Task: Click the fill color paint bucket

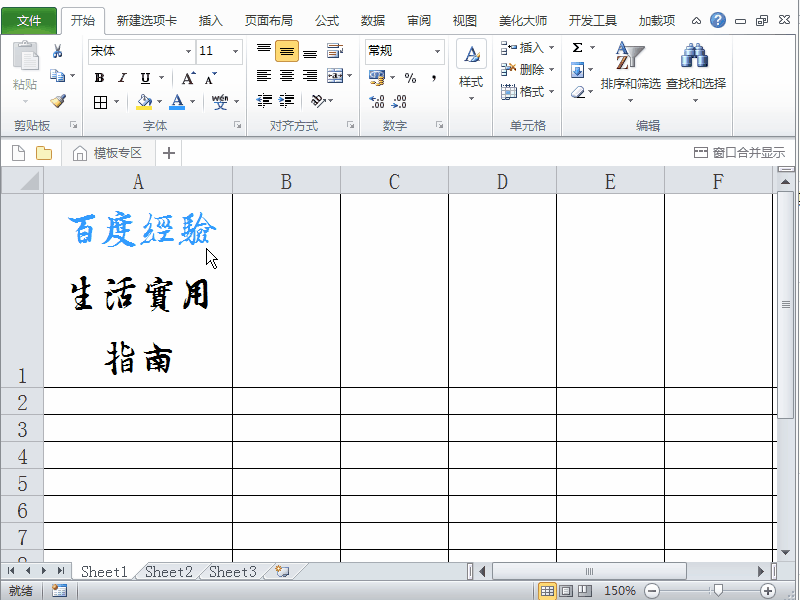Action: (144, 102)
